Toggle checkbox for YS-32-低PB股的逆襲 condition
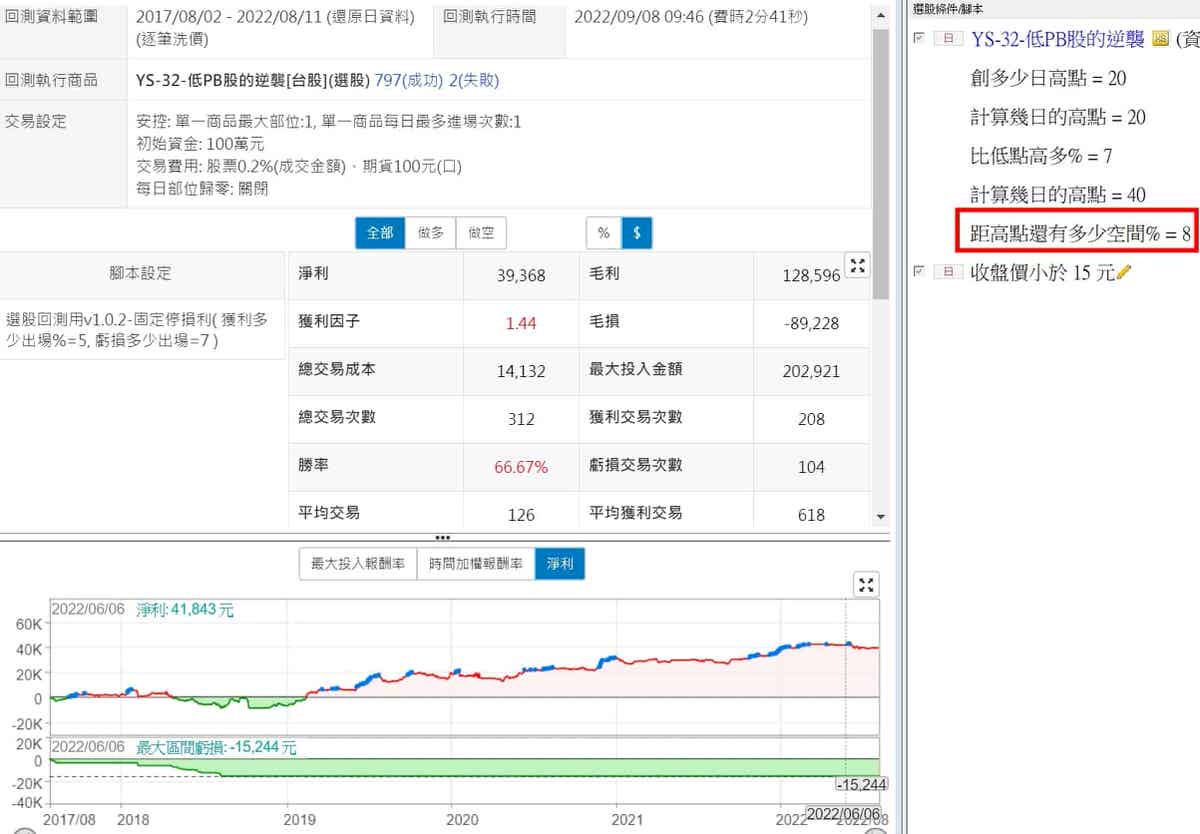Image resolution: width=1200 pixels, height=834 pixels. pyautogui.click(x=918, y=39)
